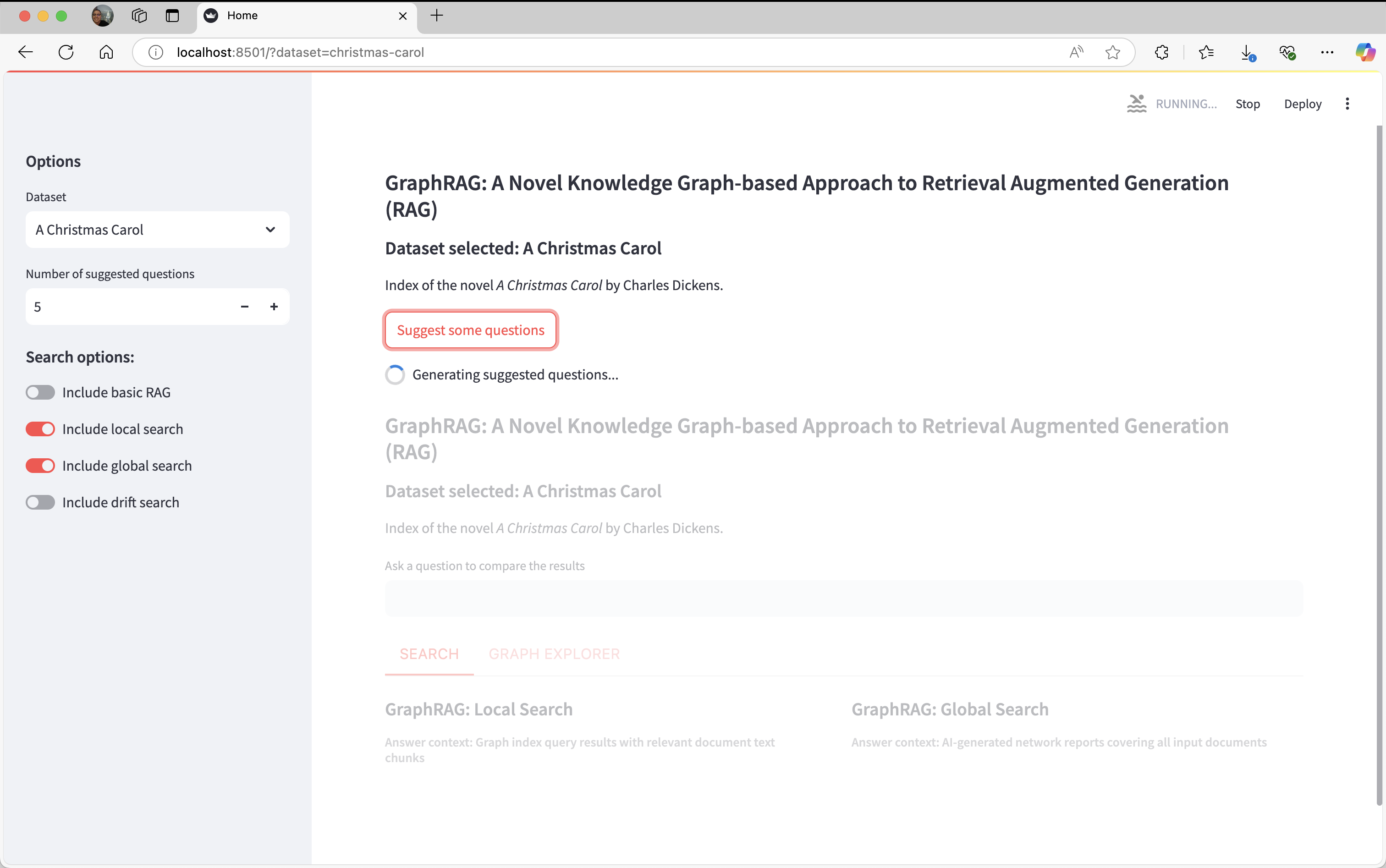The height and width of the screenshot is (868, 1386).
Task: Turn off Include global search toggle
Action: pyautogui.click(x=40, y=466)
